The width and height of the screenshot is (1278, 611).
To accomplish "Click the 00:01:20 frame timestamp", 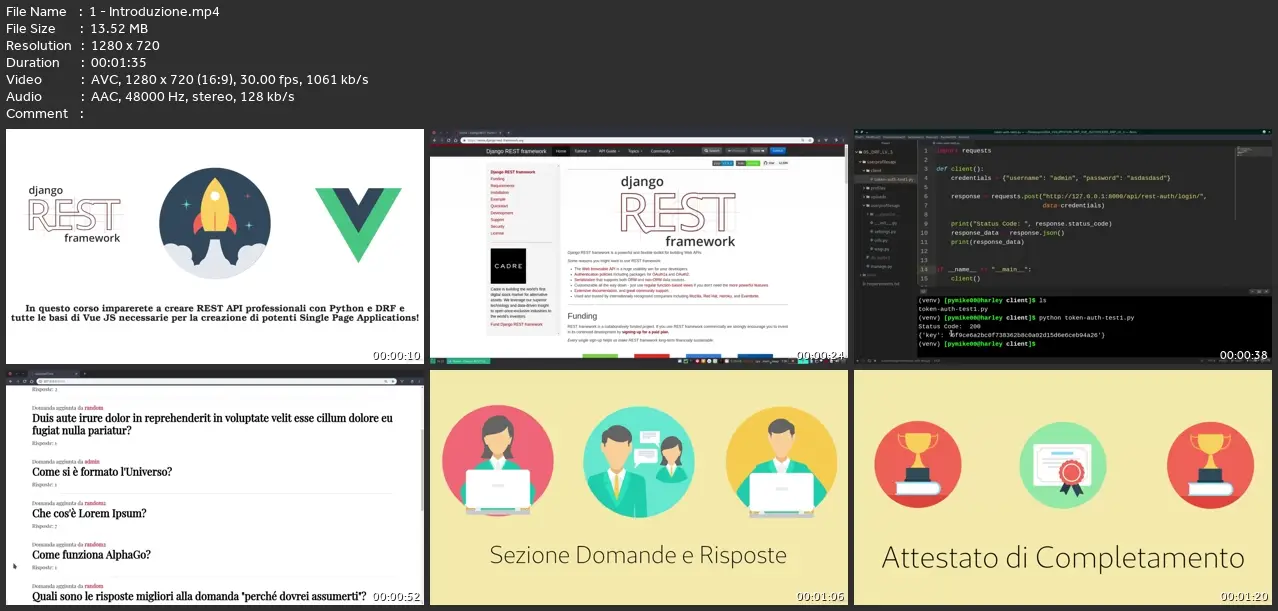I will pos(1243,597).
